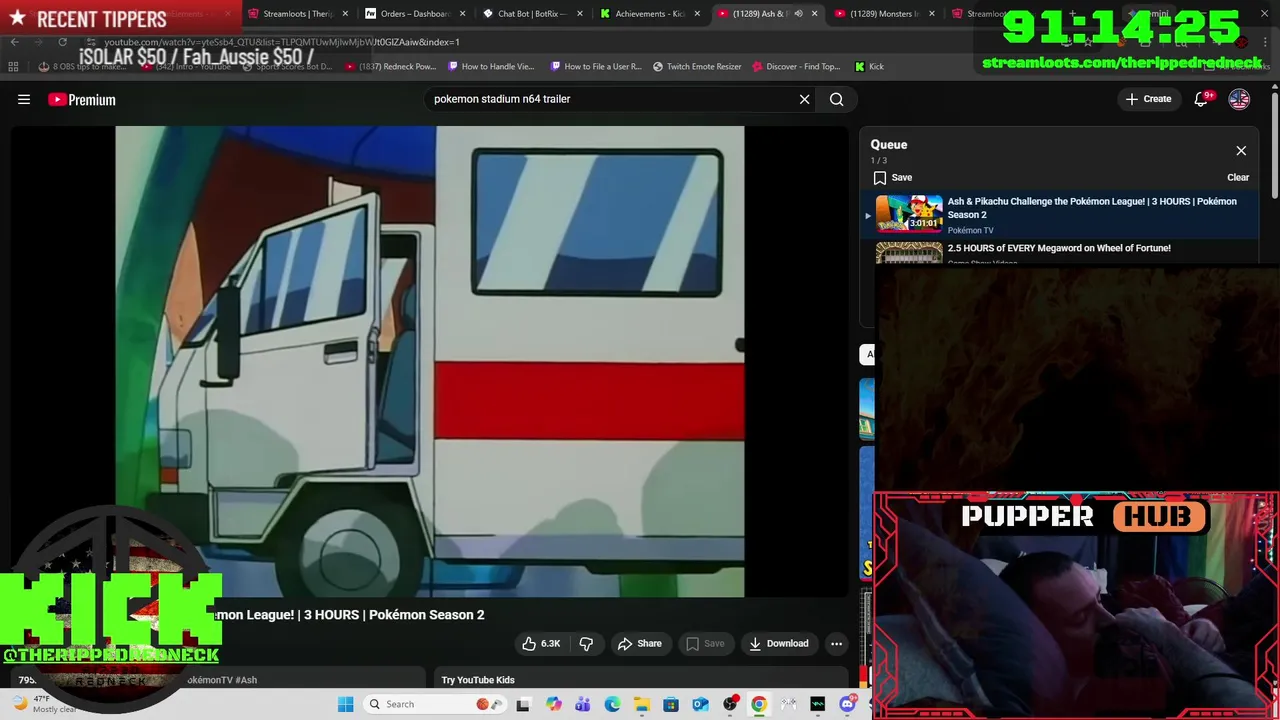The image size is (1280, 720).
Task: Close the Orders – Dashboard tab
Action: [x=462, y=14]
